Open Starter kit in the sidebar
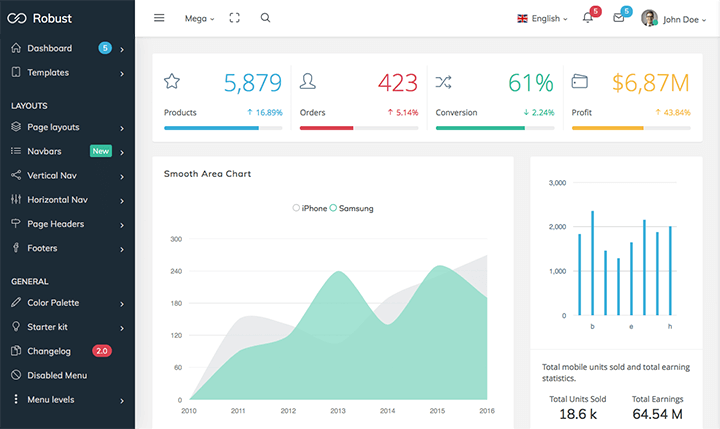720x429 pixels. point(47,327)
